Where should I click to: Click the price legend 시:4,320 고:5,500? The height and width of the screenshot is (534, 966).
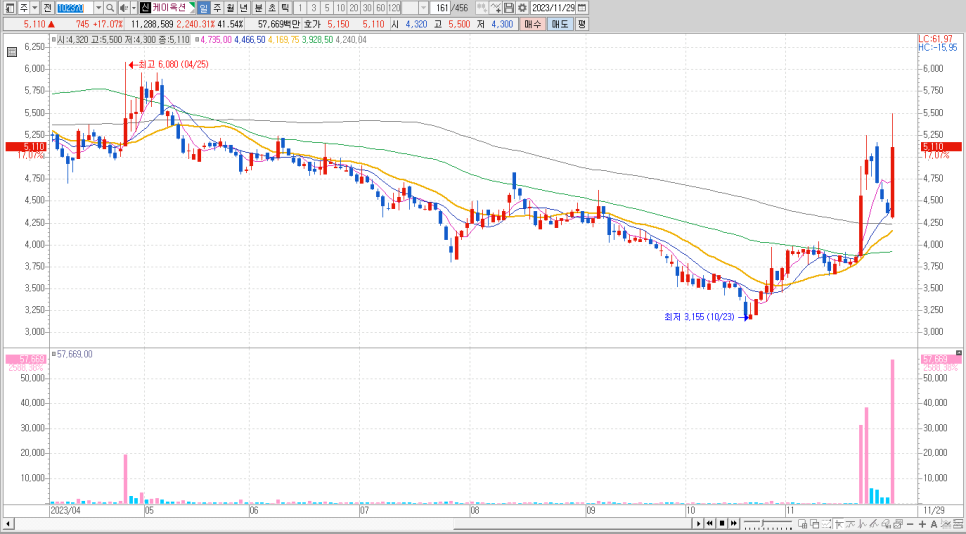coord(121,39)
